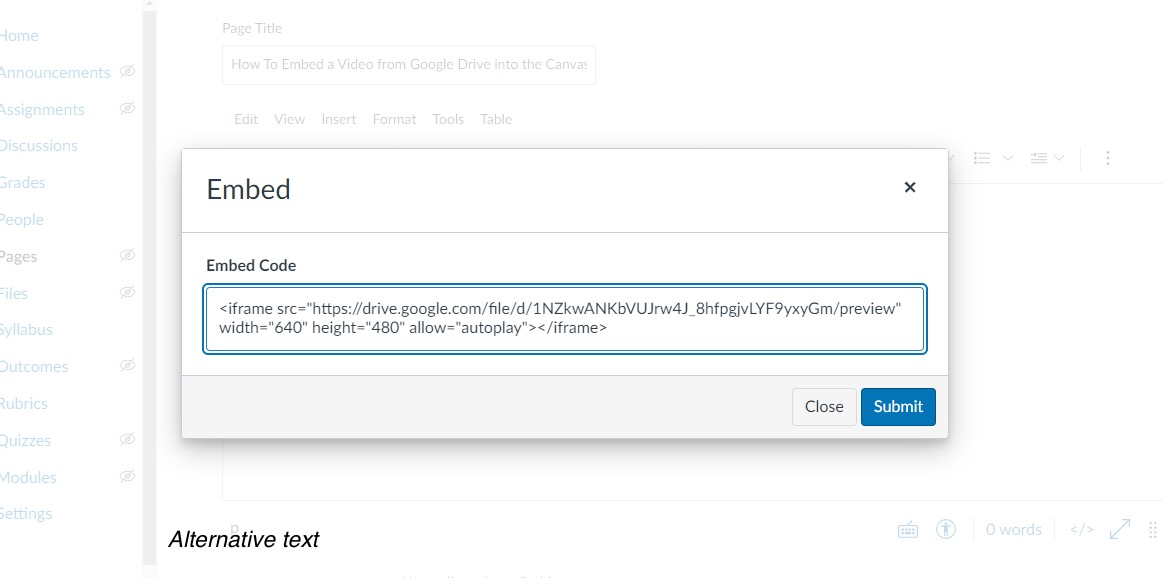
Task: Switch to HTML editor view icon
Action: click(1081, 530)
